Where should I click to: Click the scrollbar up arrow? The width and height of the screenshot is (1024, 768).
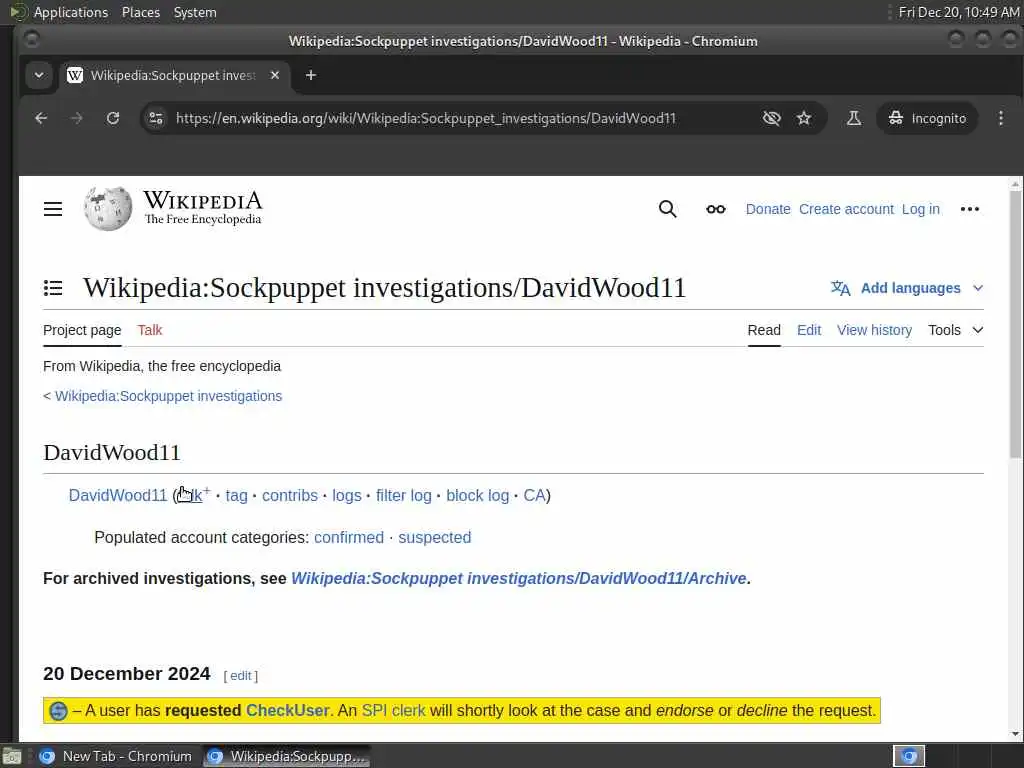tap(1016, 184)
